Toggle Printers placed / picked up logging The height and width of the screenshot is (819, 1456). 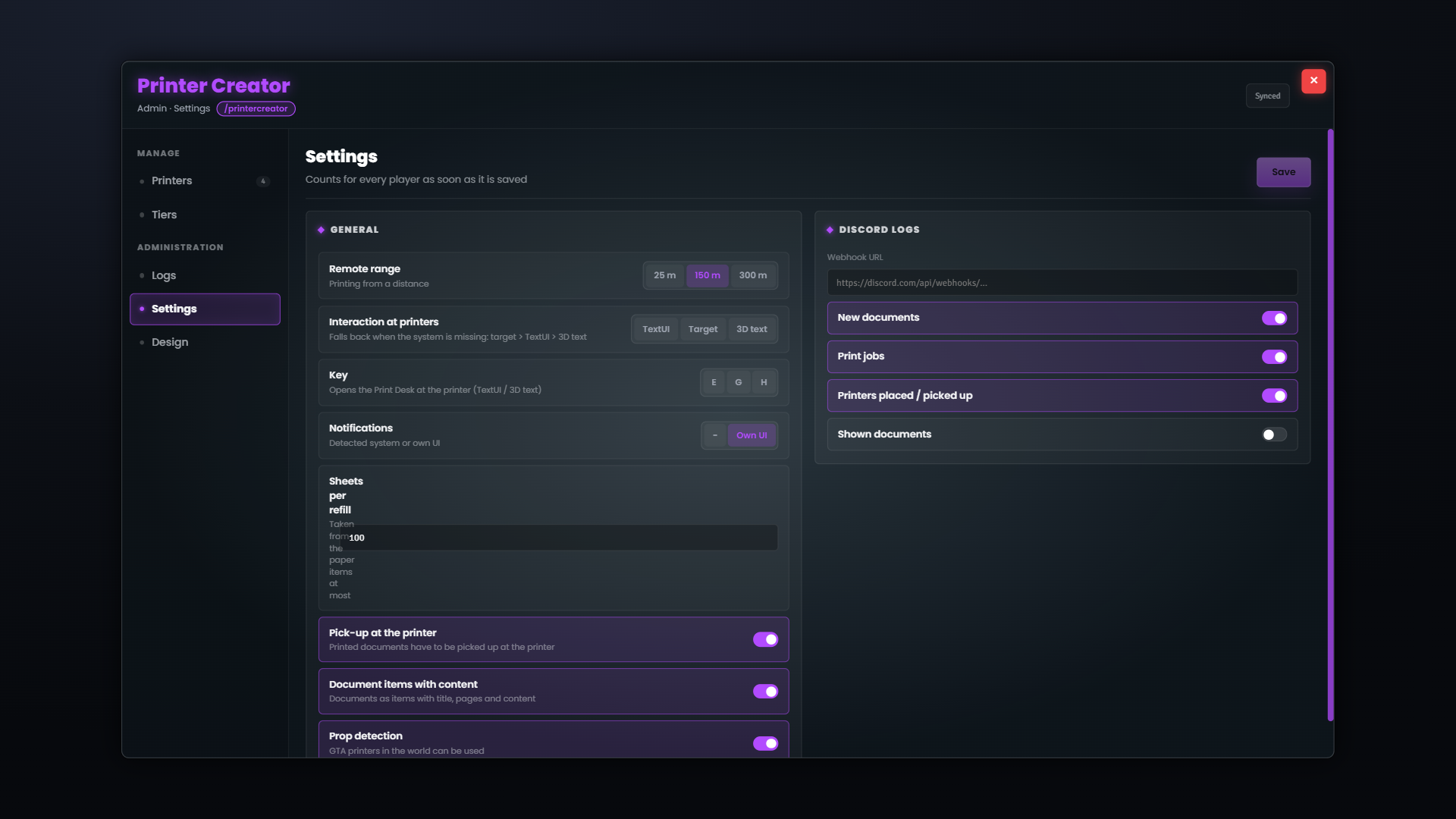click(1274, 395)
